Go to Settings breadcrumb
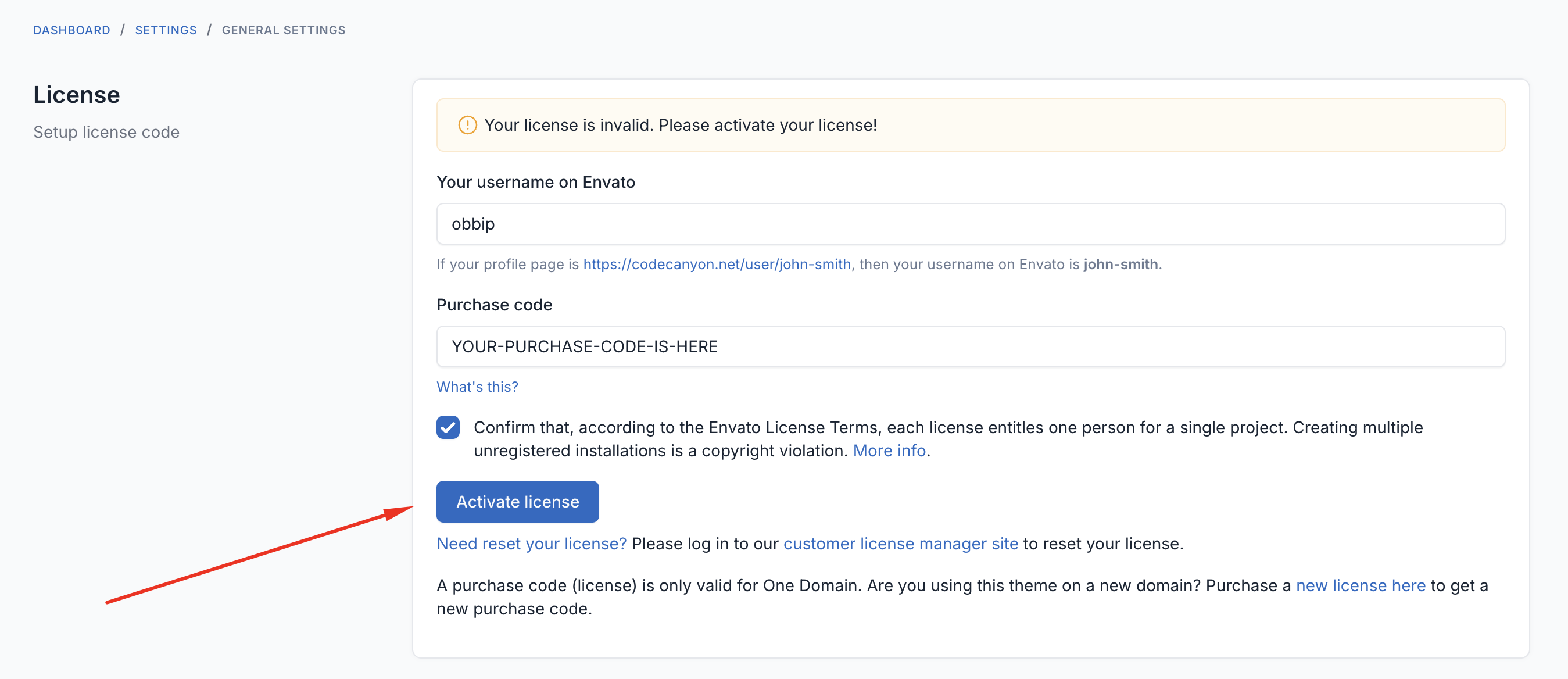The height and width of the screenshot is (679, 1568). coord(166,30)
